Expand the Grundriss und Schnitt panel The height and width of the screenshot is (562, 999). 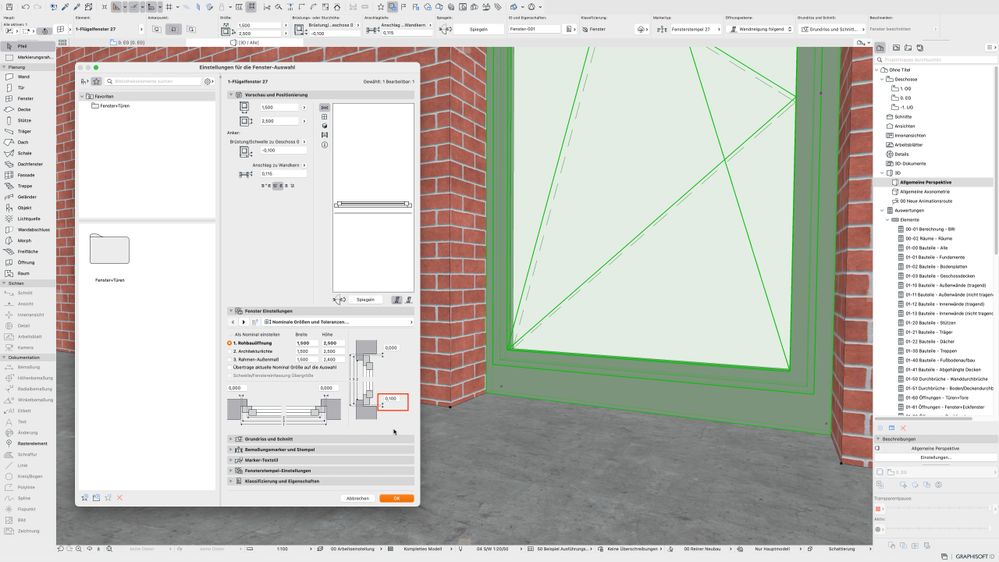pos(231,439)
